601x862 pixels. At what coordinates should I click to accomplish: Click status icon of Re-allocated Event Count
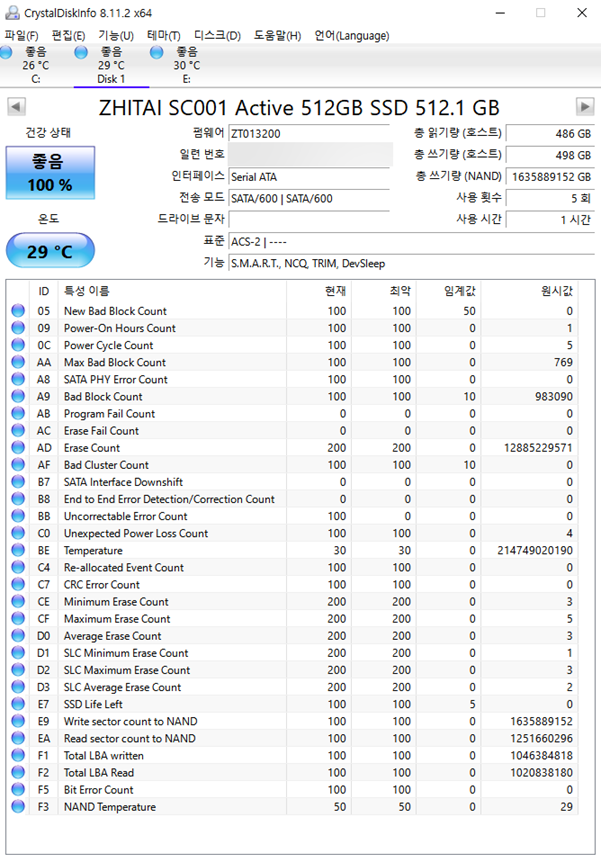pos(18,567)
